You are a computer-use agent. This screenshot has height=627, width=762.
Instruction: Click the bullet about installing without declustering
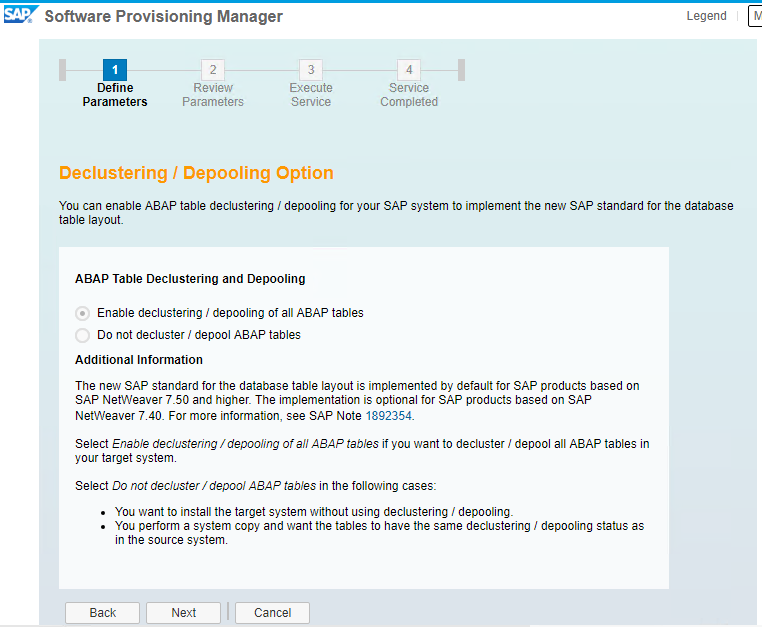[x=314, y=512]
